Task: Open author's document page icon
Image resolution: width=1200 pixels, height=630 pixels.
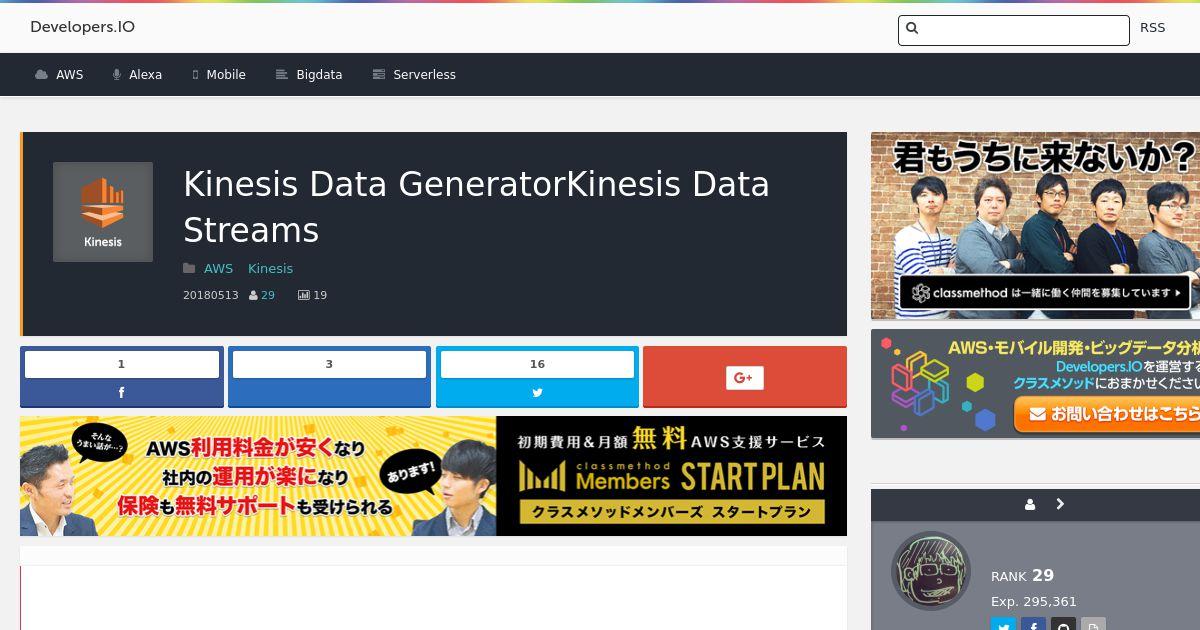Action: tap(1093, 625)
